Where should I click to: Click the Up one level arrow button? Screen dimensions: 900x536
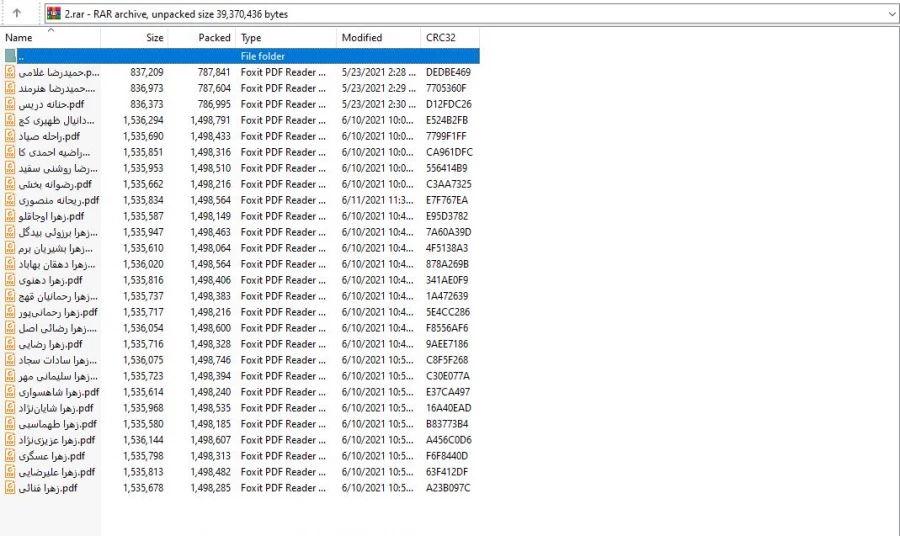coord(17,14)
